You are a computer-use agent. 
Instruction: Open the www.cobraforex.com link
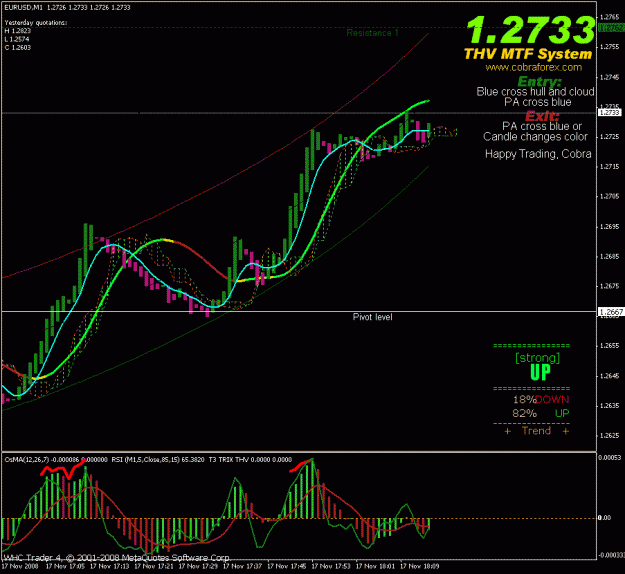click(534, 67)
